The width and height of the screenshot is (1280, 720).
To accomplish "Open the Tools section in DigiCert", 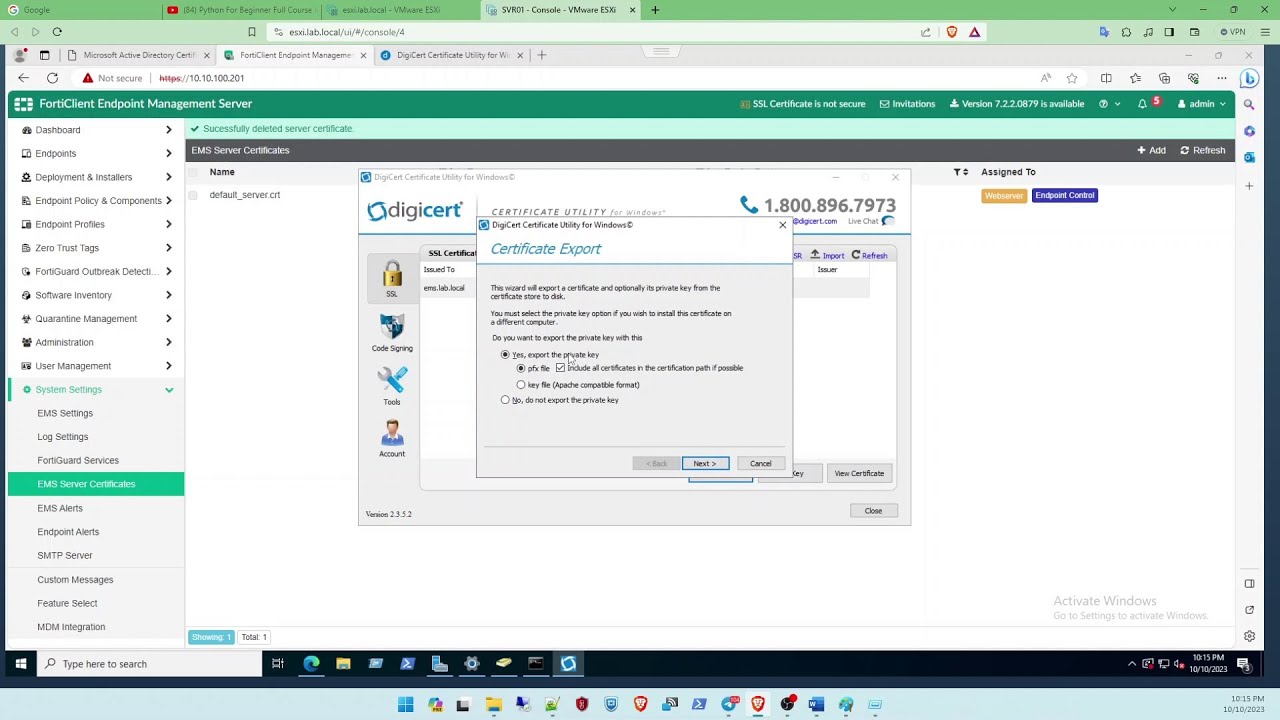I will (x=392, y=386).
